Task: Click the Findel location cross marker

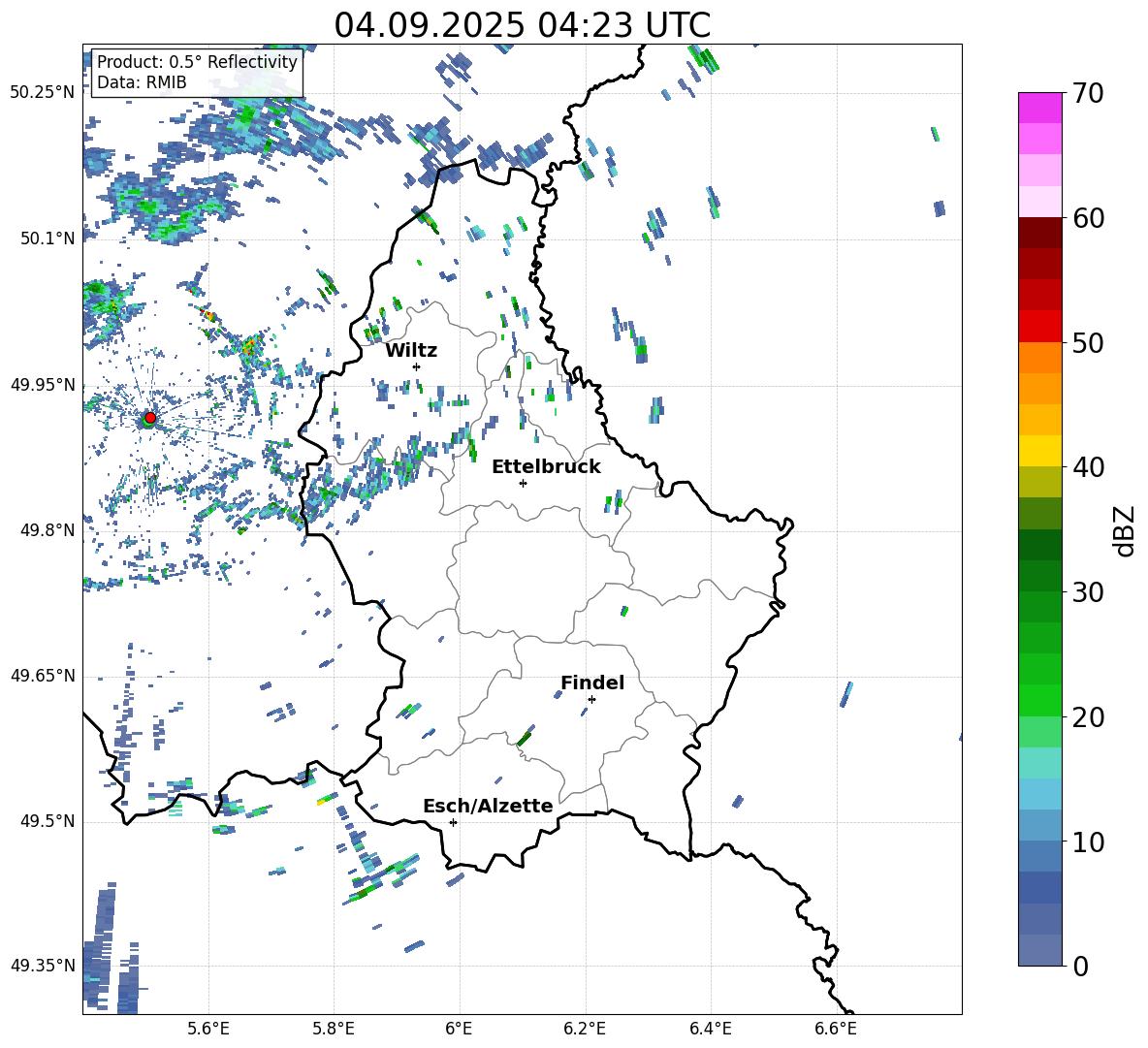Action: 591,700
